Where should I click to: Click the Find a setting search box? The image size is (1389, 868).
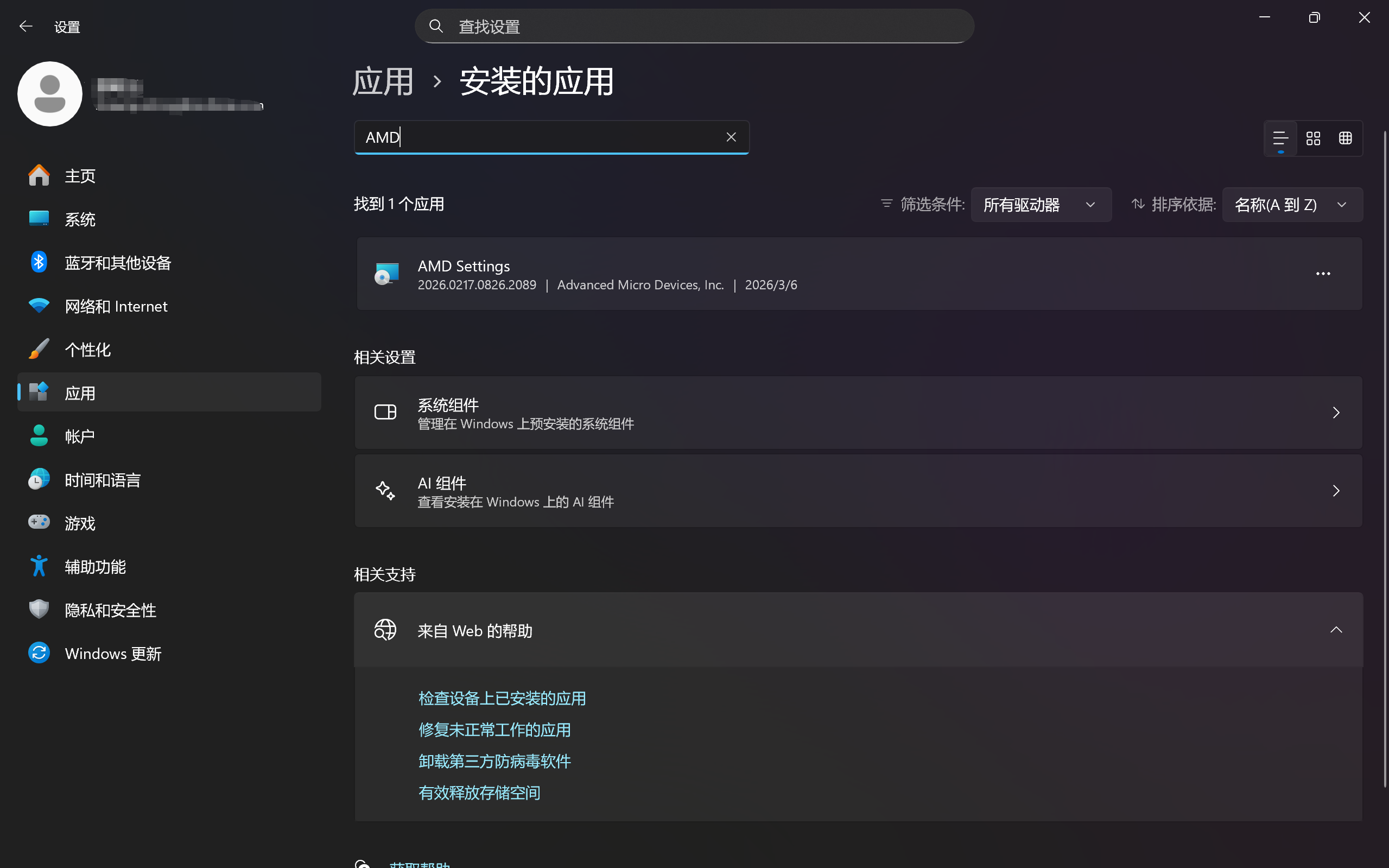[695, 27]
